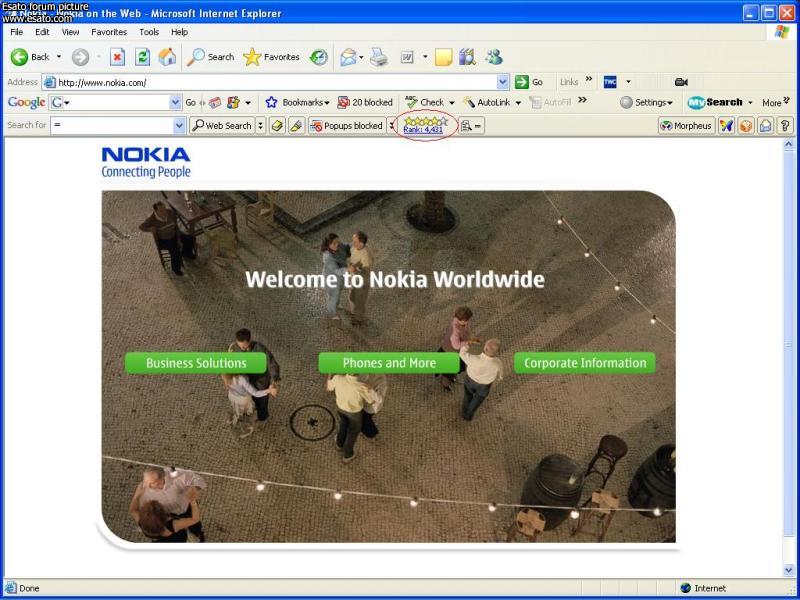The image size is (800, 600).
Task: Click the AutoLink wand button
Action: [487, 103]
